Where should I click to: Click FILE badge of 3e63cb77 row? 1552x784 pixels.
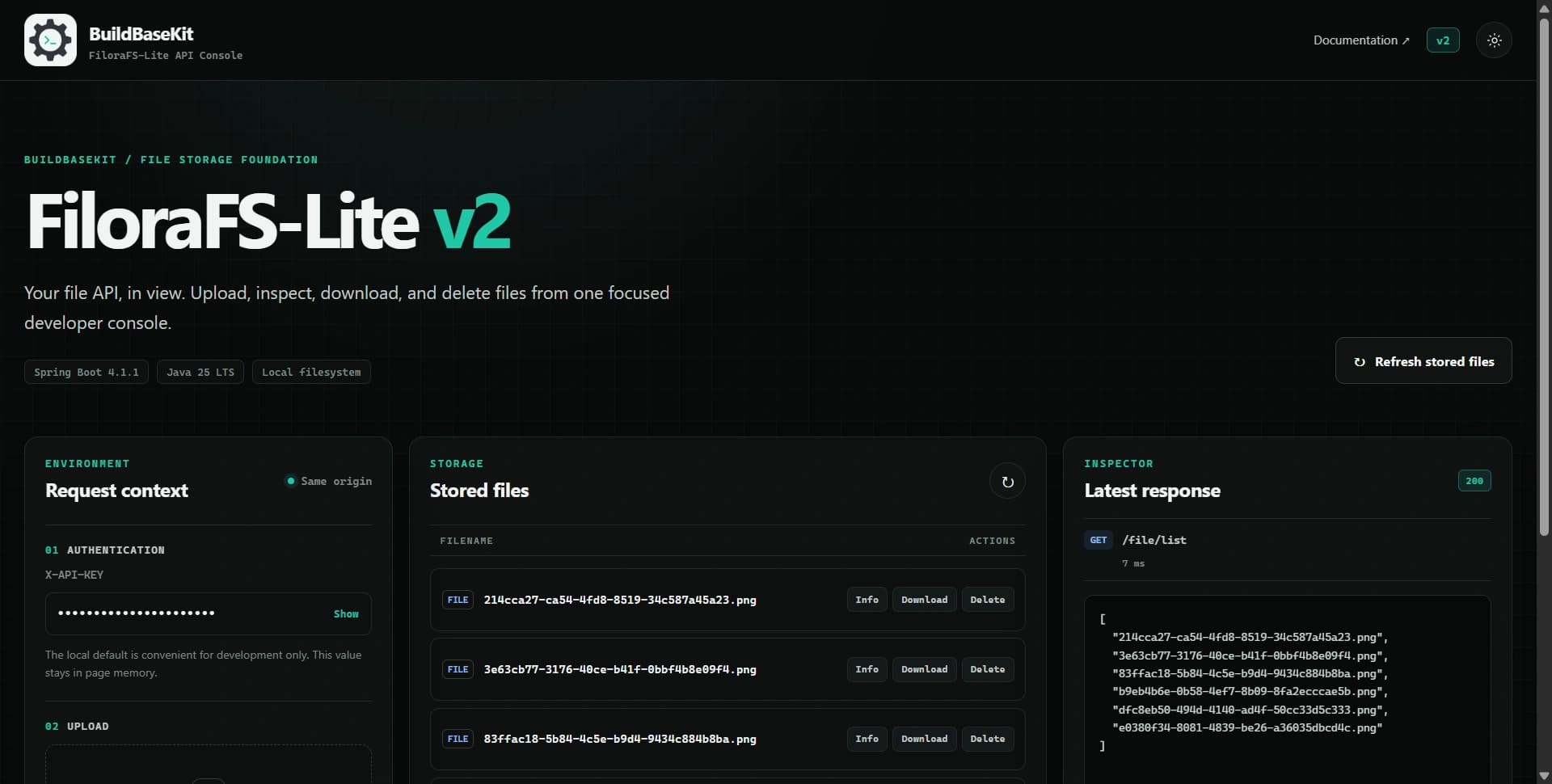coord(458,669)
